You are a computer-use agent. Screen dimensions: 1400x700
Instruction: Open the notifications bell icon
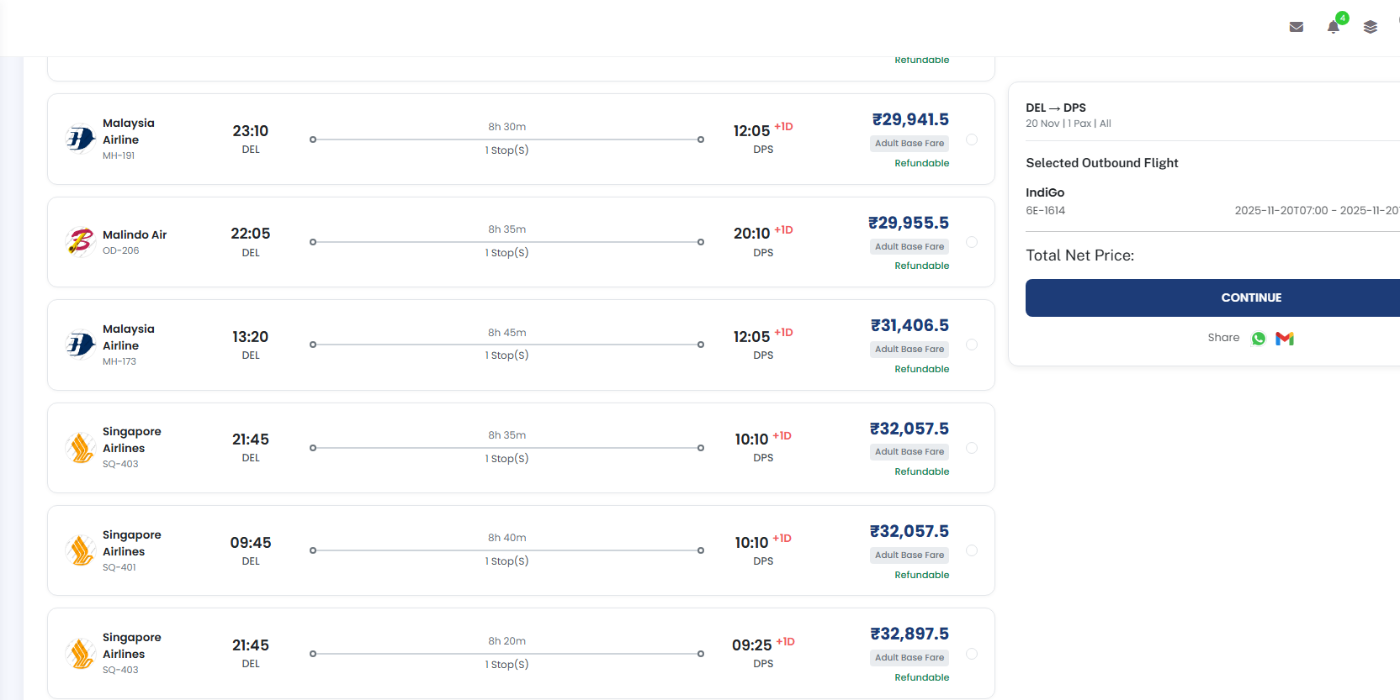(1333, 27)
